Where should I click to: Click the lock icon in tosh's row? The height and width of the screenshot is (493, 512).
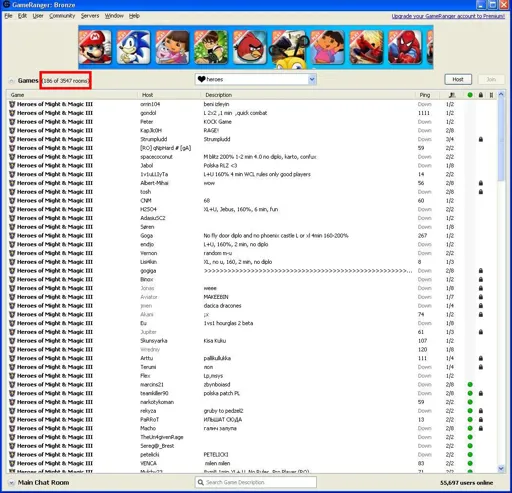click(481, 192)
